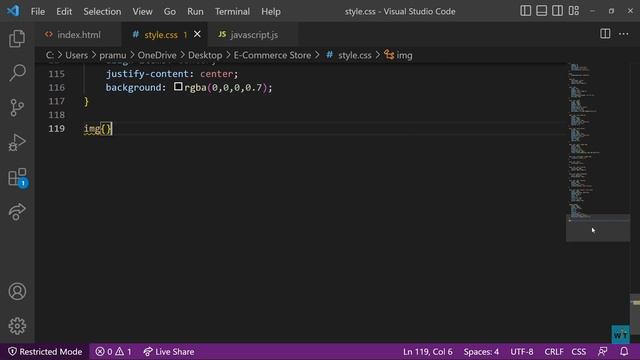Open the Source Control view
640x360 pixels.
[17, 108]
